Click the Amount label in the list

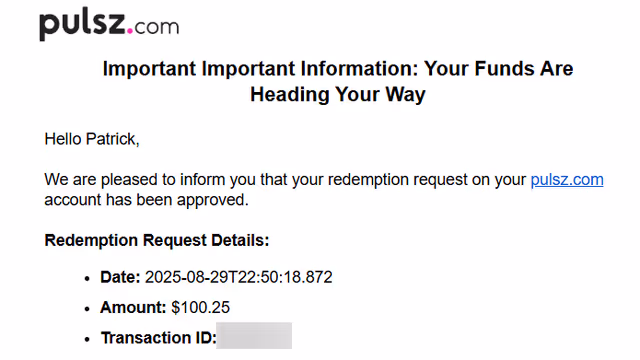coord(133,307)
